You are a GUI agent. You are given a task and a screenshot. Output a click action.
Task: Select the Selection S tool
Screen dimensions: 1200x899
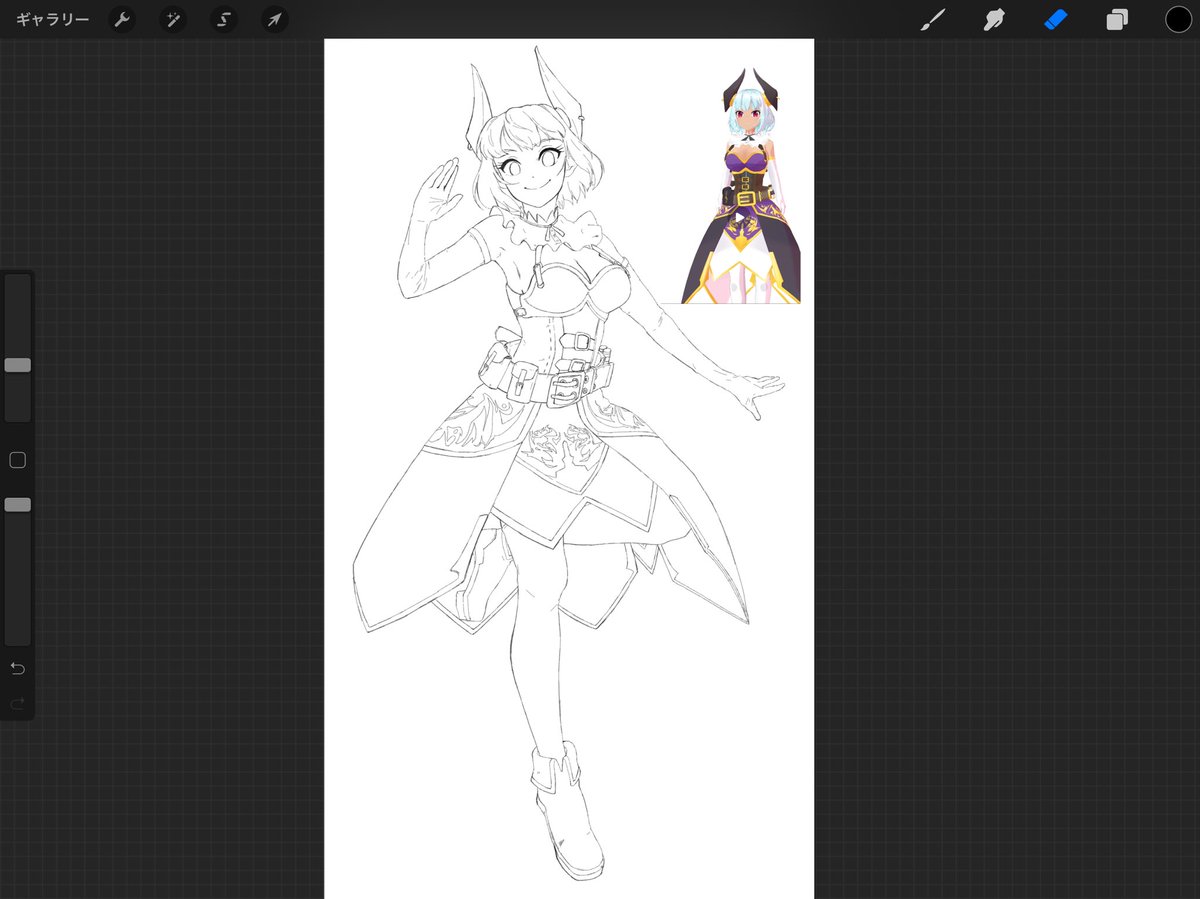pyautogui.click(x=224, y=20)
